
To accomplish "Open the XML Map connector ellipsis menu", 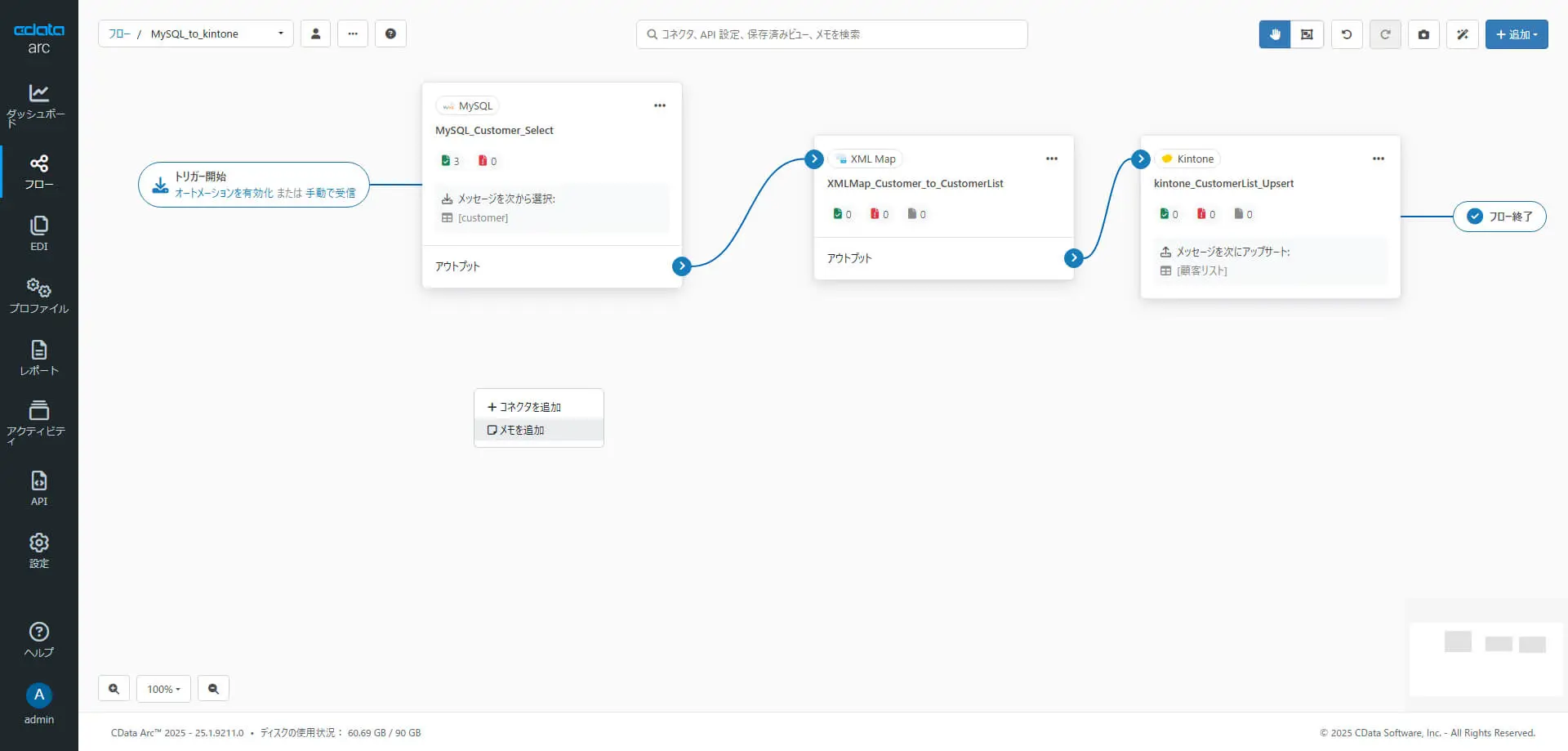I will [1052, 159].
